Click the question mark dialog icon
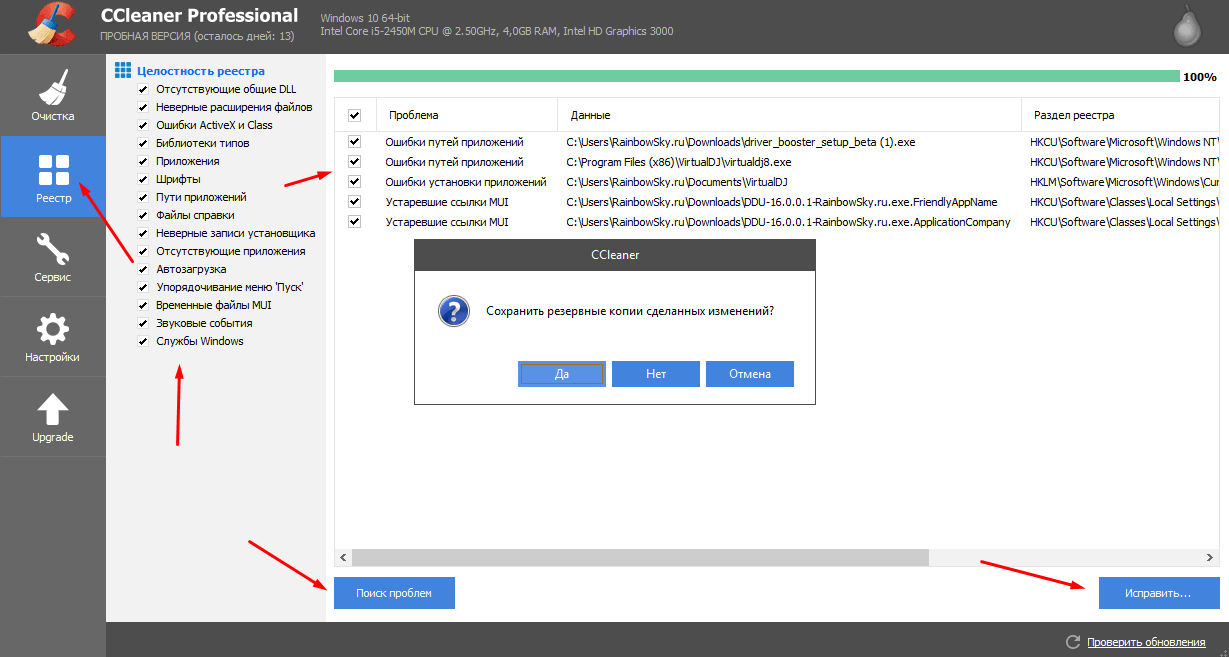This screenshot has height=657, width=1229. pos(454,310)
